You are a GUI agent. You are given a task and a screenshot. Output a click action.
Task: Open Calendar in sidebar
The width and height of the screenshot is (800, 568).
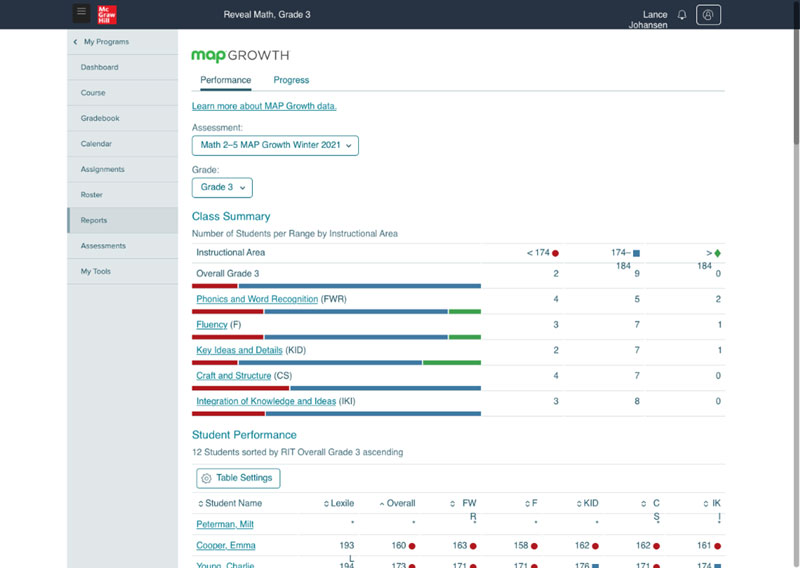pyautogui.click(x=122, y=144)
